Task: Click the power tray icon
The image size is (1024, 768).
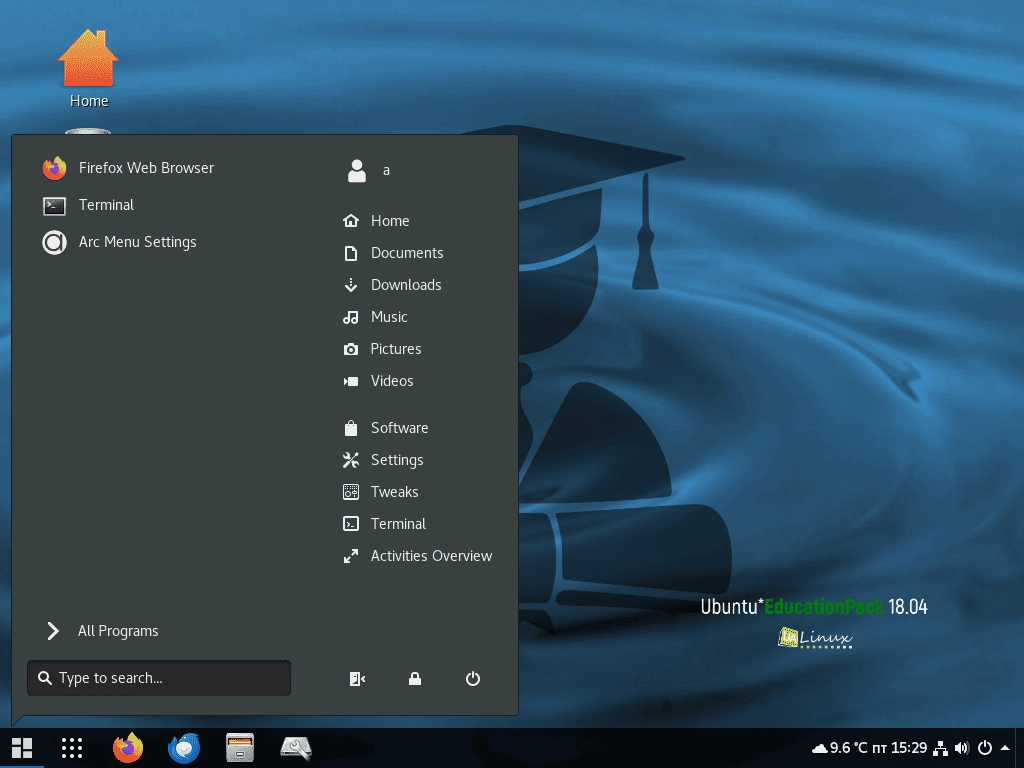Action: click(x=985, y=748)
